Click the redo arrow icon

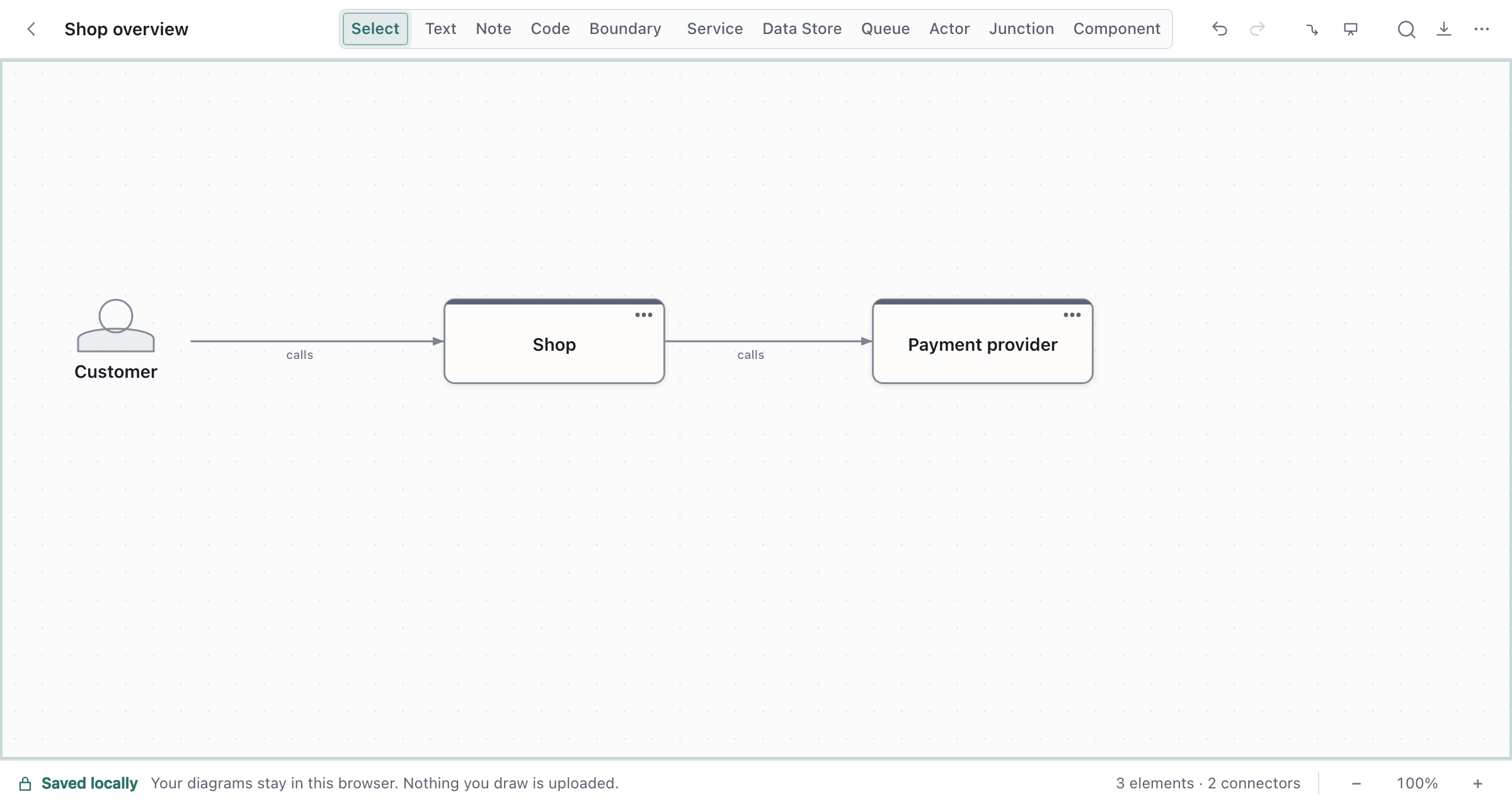click(x=1257, y=29)
